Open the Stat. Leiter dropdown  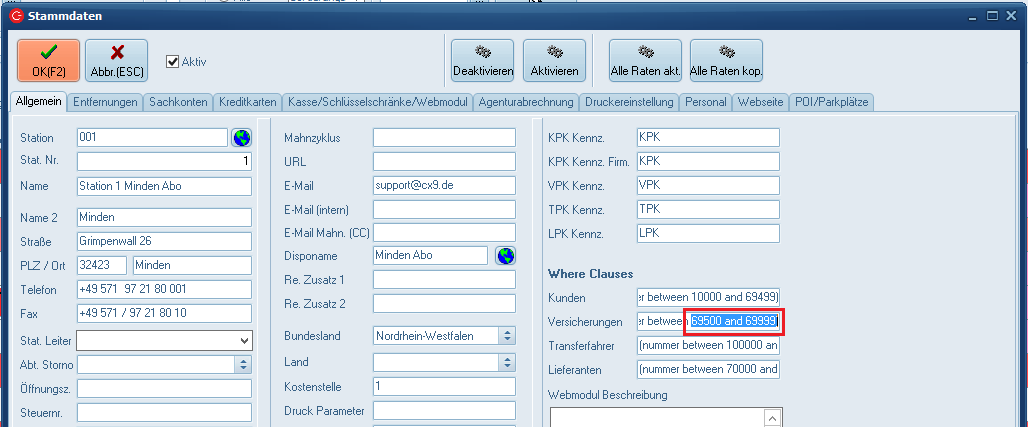pyautogui.click(x=244, y=341)
